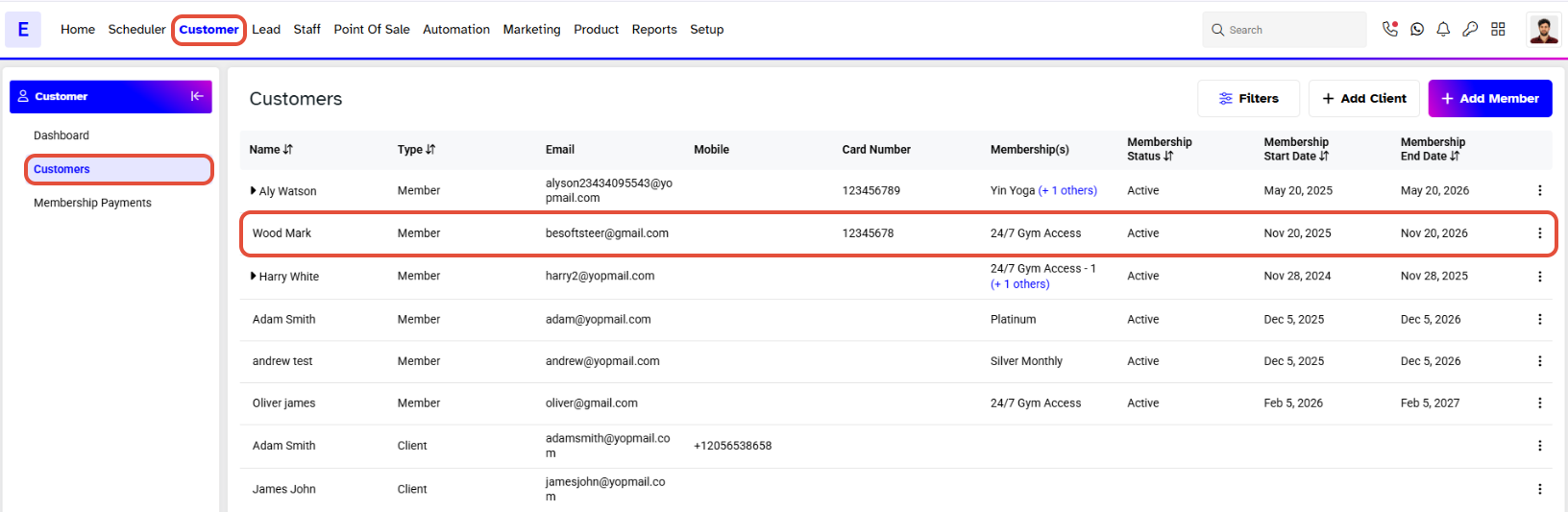Click Add Client button

(x=1363, y=98)
